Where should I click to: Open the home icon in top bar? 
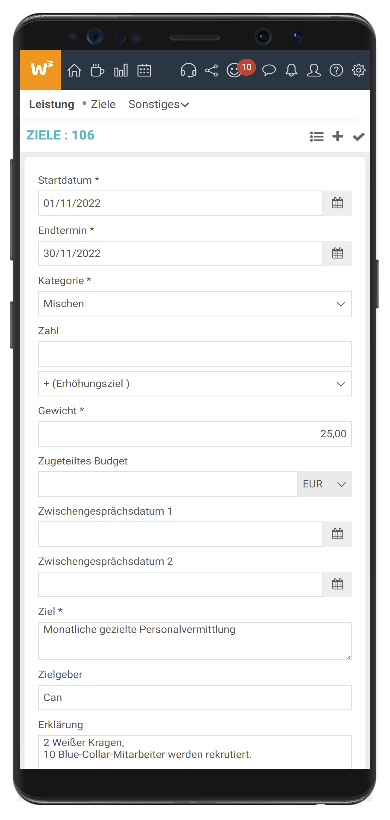click(x=75, y=70)
